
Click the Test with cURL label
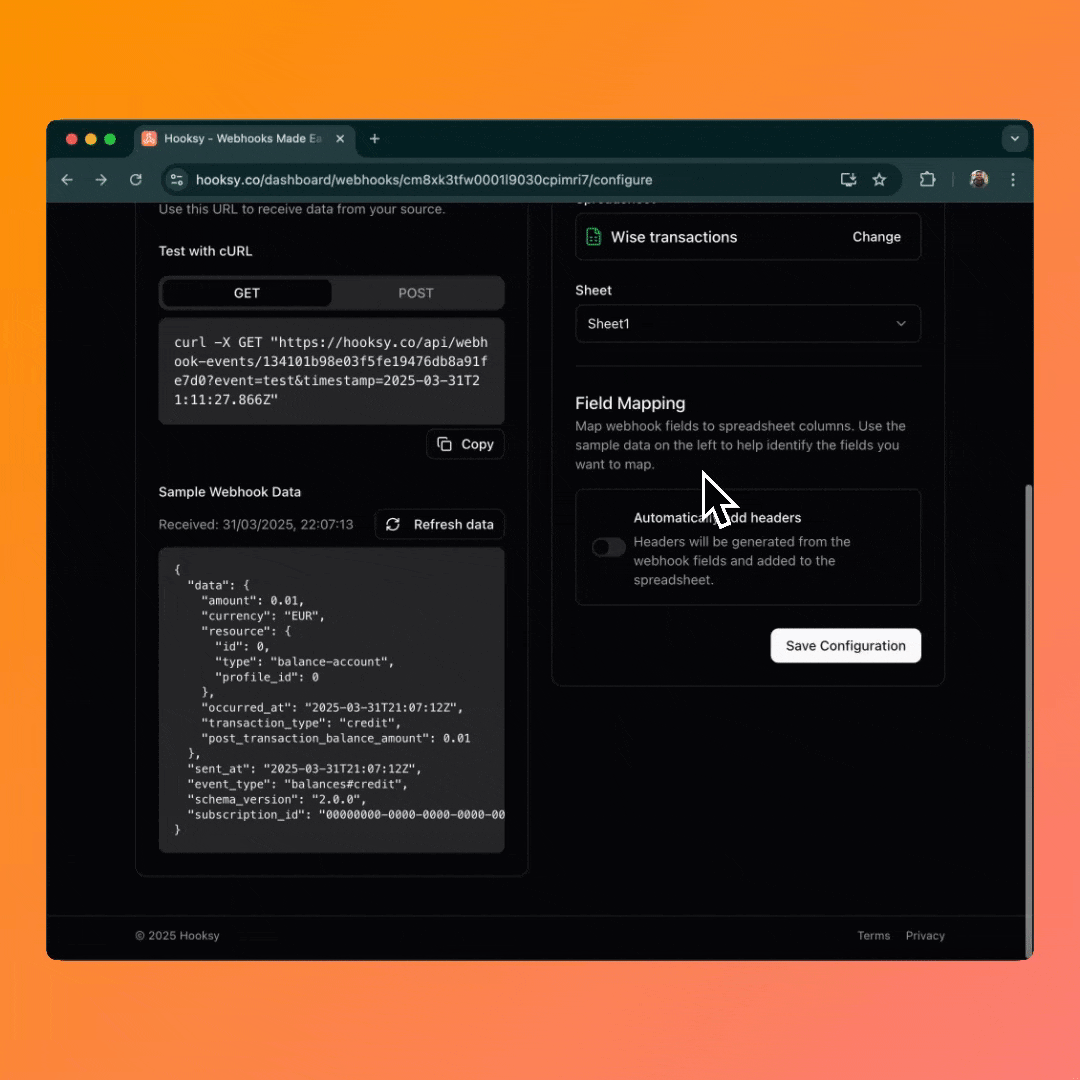click(205, 251)
